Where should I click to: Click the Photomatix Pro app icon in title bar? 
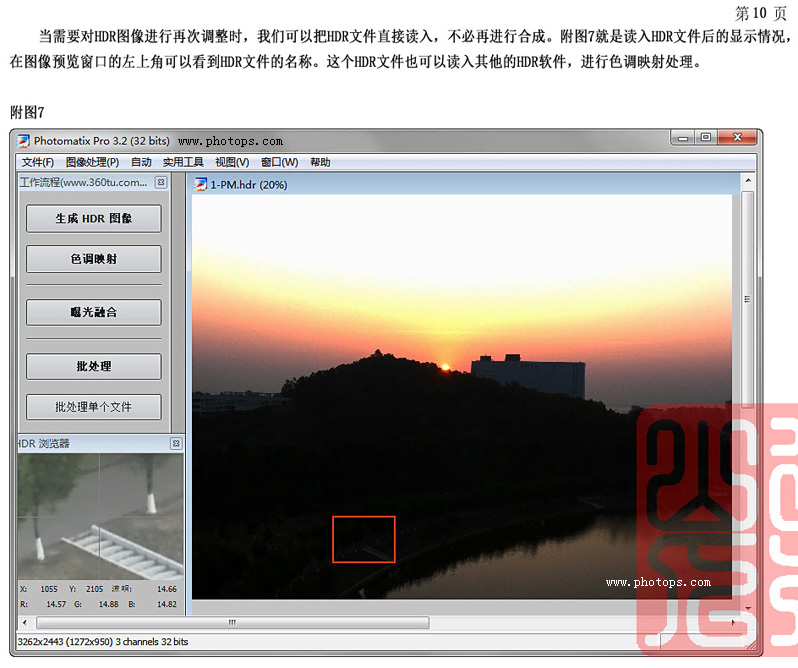point(23,141)
